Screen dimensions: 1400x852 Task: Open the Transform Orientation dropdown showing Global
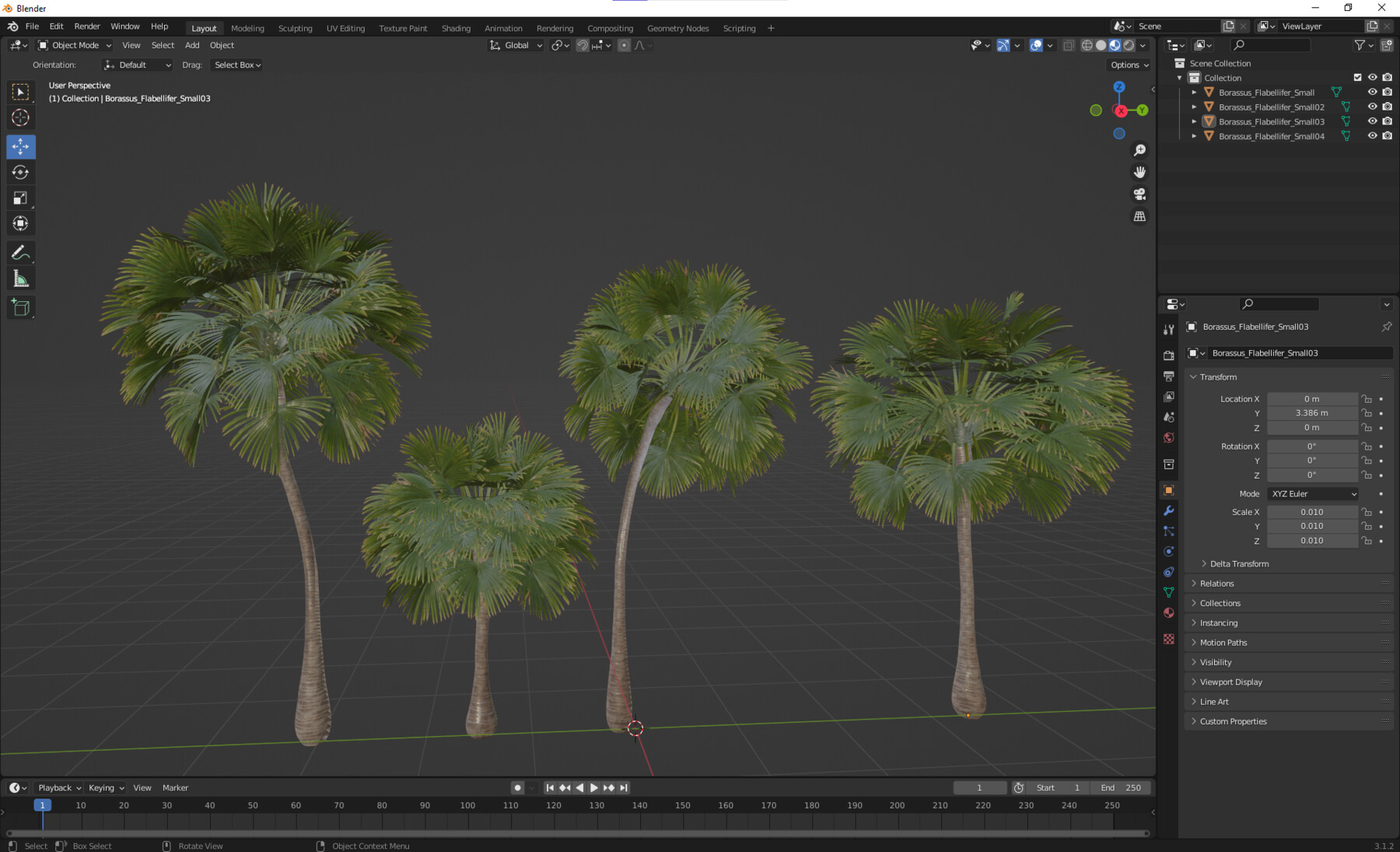coord(515,45)
